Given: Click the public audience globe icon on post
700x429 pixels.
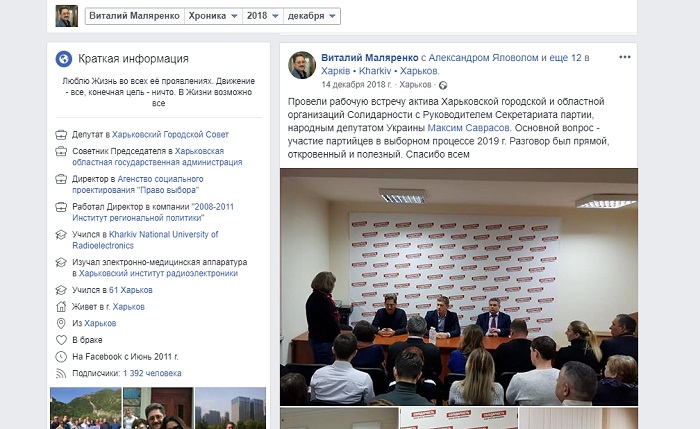Looking at the screenshot, I should pyautogui.click(x=443, y=85).
